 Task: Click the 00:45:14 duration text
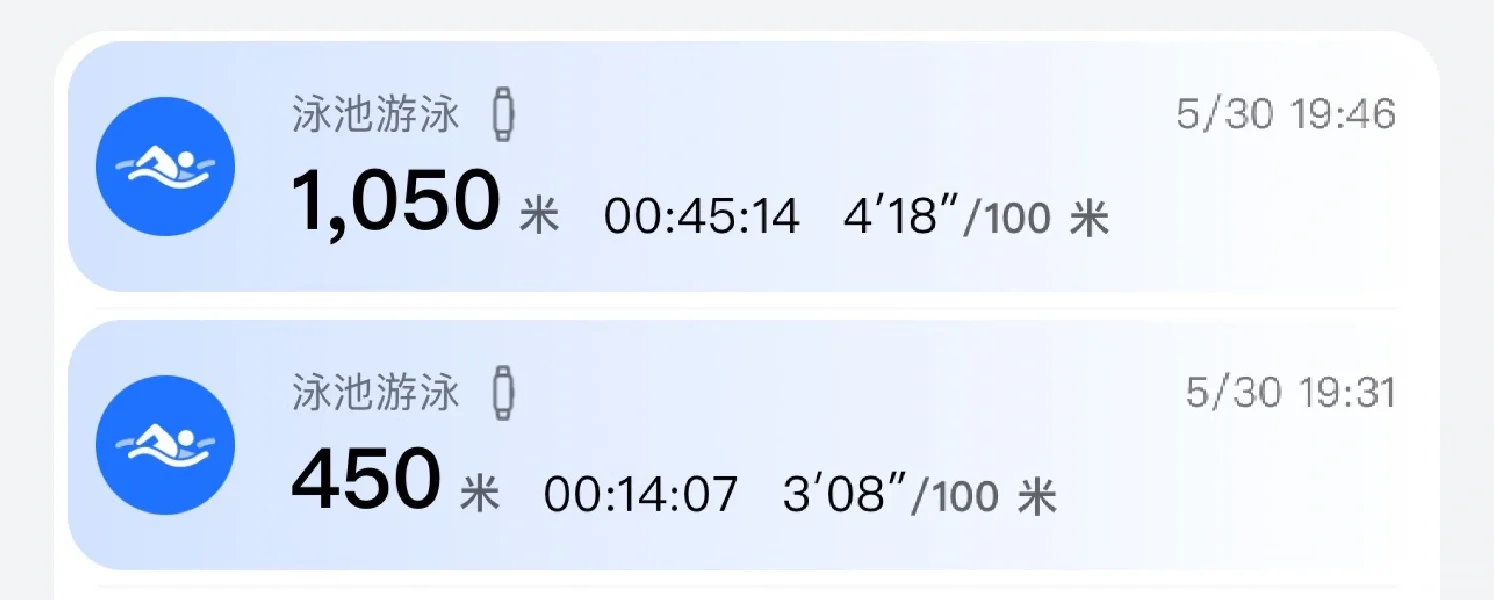[702, 216]
